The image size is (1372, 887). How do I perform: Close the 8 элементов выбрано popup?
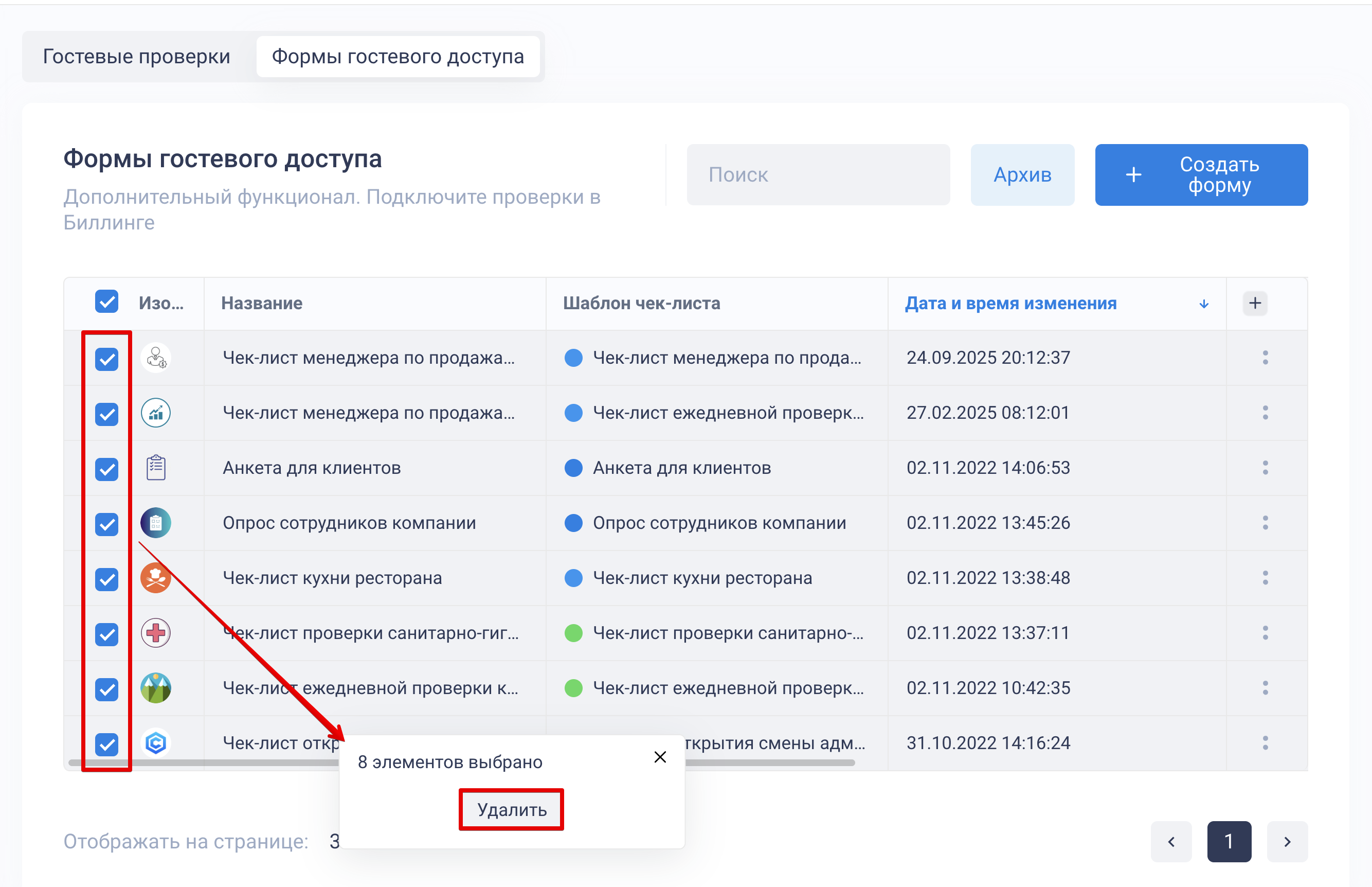point(660,757)
